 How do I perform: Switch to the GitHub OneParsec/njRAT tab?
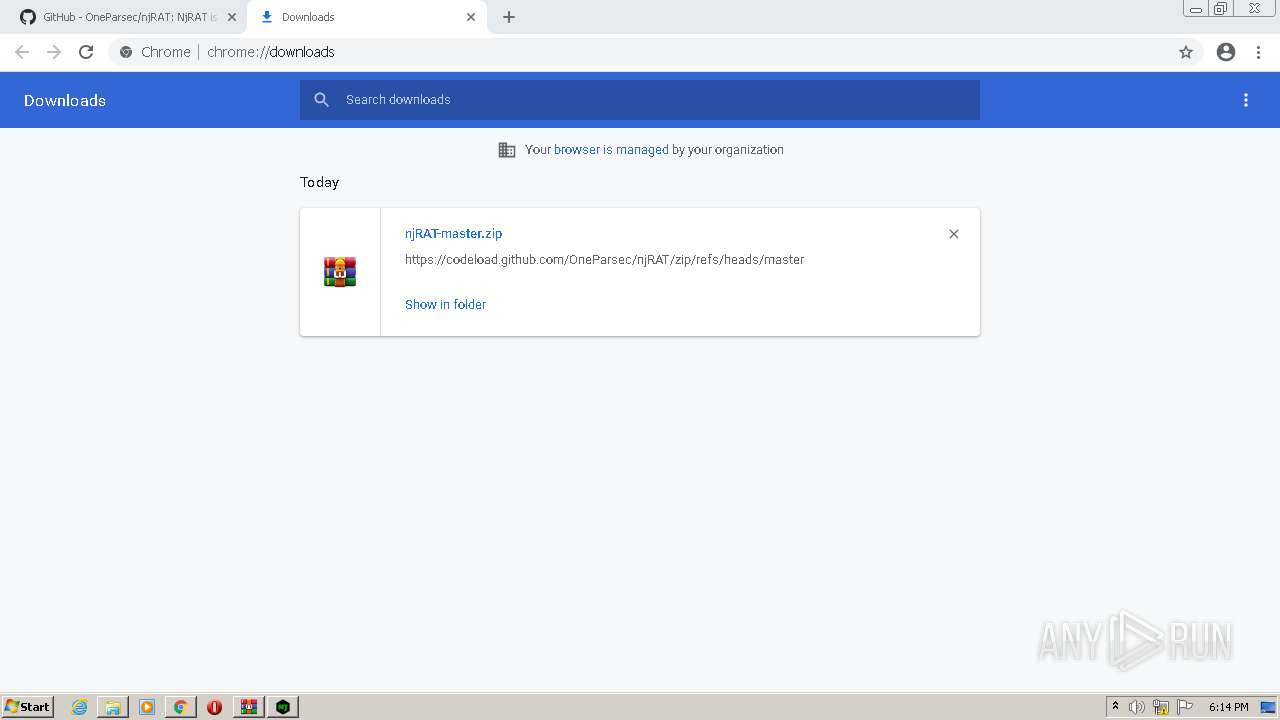(x=129, y=17)
